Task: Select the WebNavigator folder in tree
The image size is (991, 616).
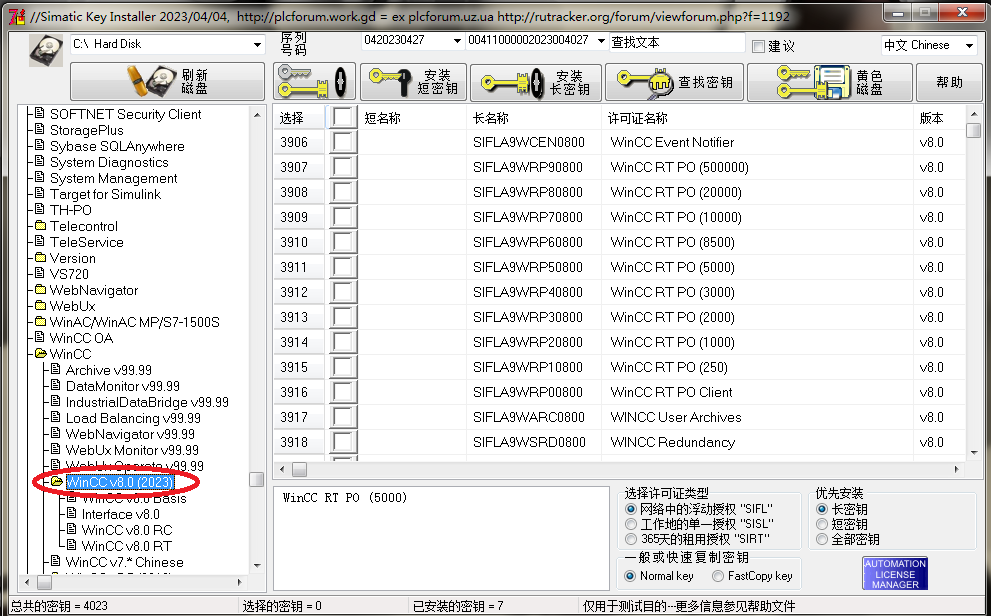Action: tap(94, 290)
